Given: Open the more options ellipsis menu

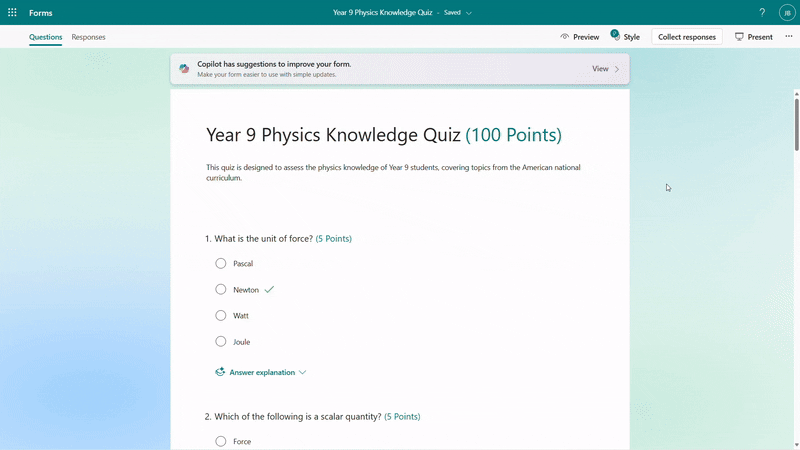Looking at the screenshot, I should click(x=789, y=36).
